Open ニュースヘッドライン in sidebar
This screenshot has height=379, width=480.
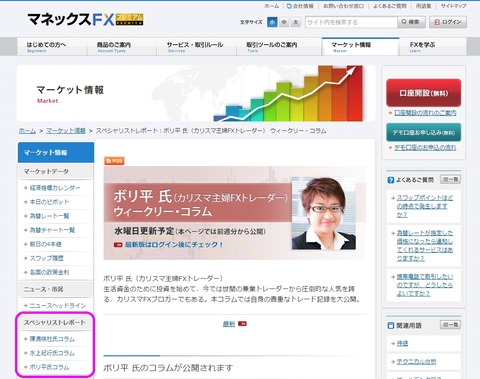tap(58, 305)
